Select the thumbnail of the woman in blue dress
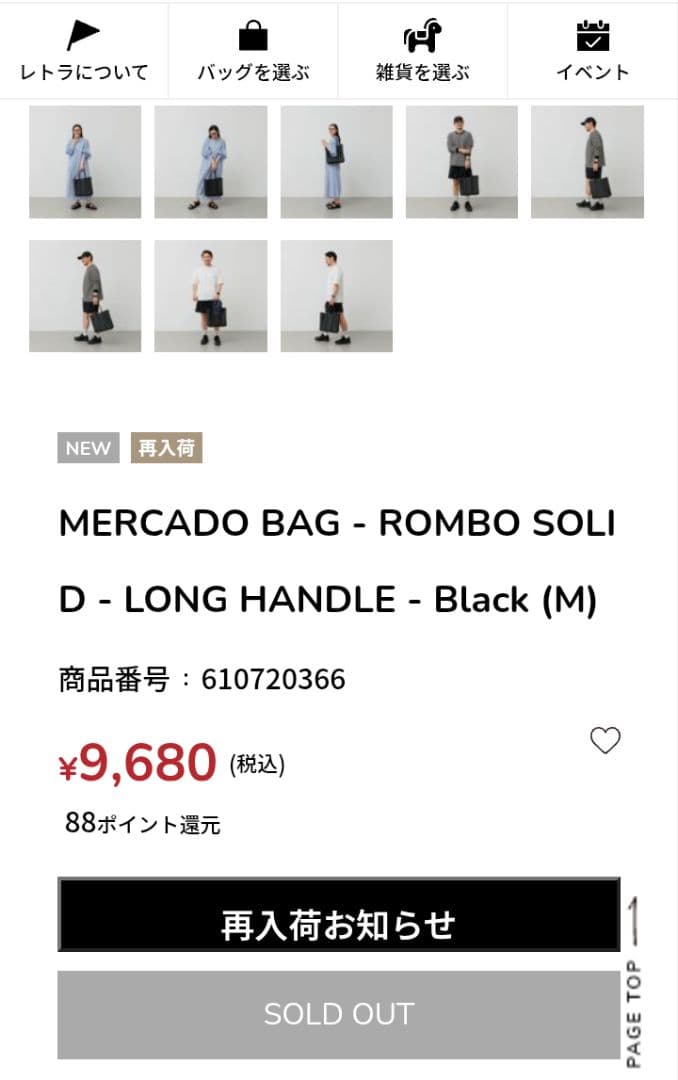The height and width of the screenshot is (1080, 678). point(87,162)
